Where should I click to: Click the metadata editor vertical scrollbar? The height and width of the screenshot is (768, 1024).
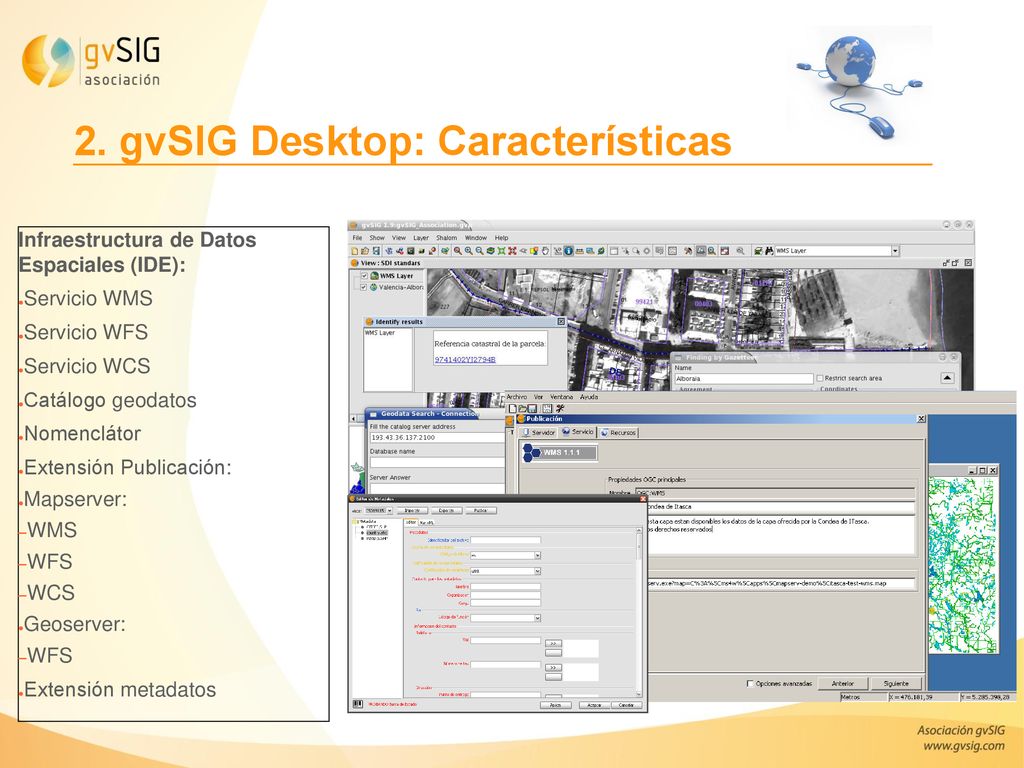coord(639,613)
